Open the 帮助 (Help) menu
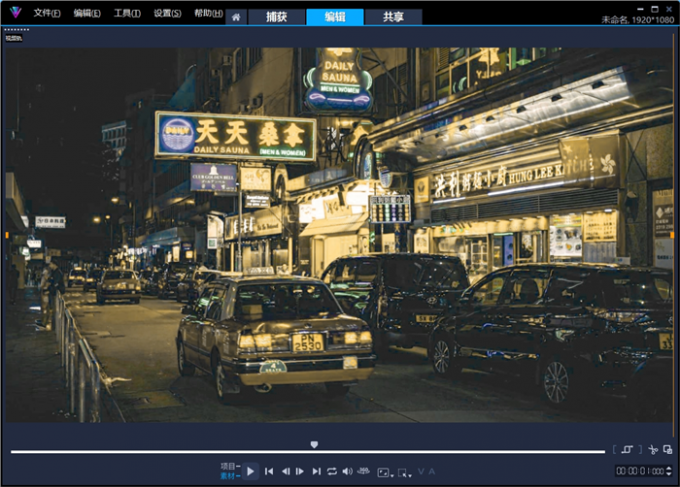Screen dimensions: 680x487 (x=208, y=13)
